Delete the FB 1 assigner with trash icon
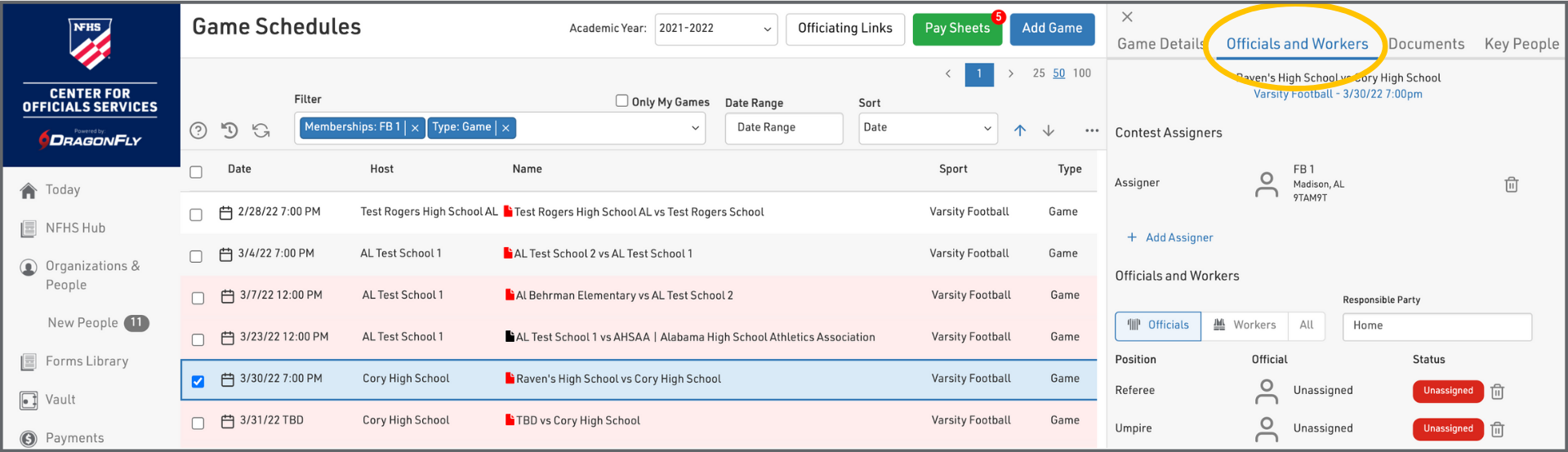 pyautogui.click(x=1511, y=185)
